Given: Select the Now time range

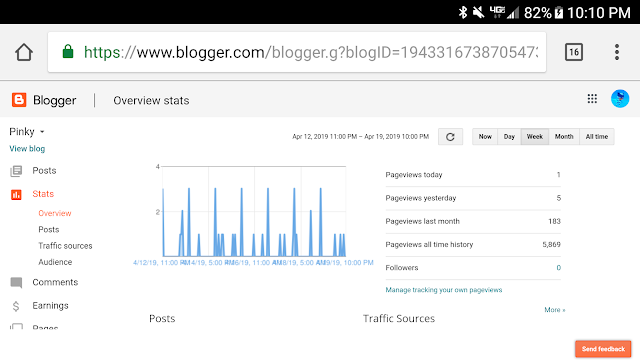Looking at the screenshot, I should tap(485, 137).
